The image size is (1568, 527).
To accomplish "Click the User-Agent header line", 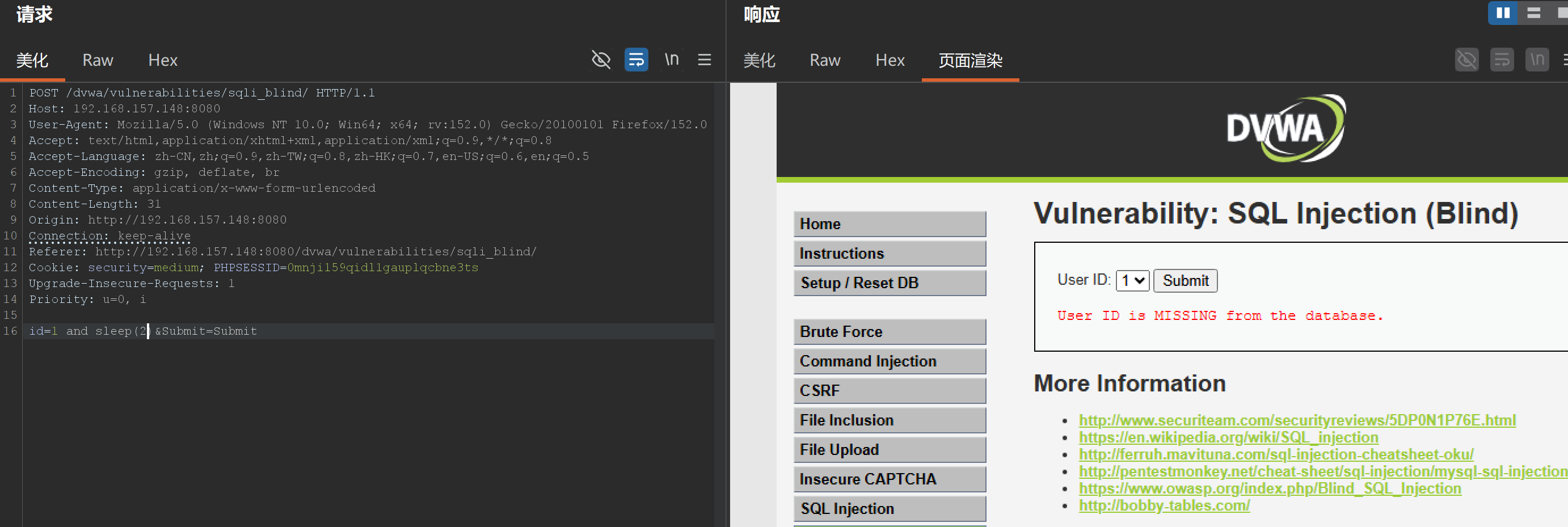I will (368, 124).
